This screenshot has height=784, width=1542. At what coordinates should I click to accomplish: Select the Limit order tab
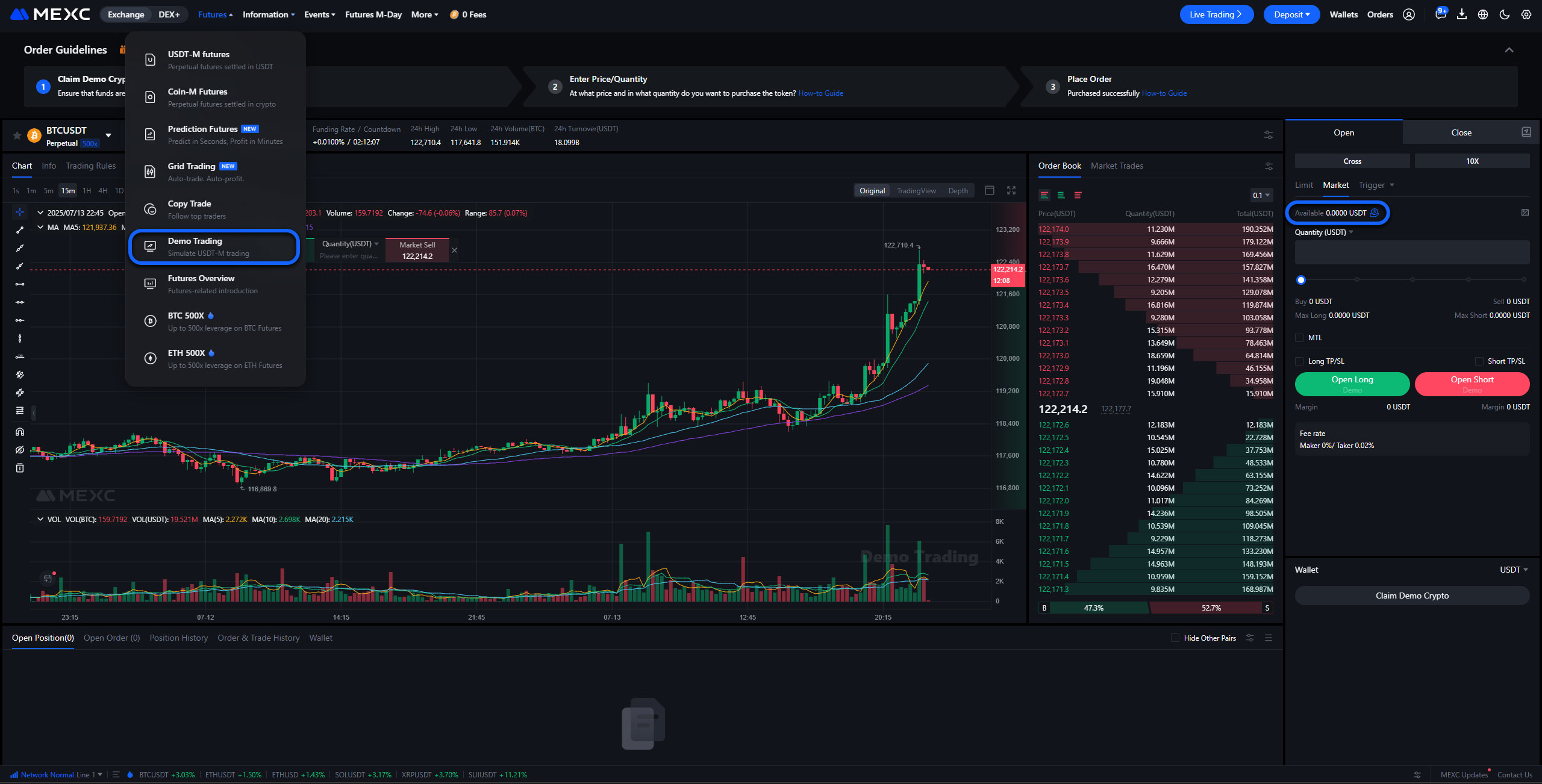click(x=1303, y=185)
